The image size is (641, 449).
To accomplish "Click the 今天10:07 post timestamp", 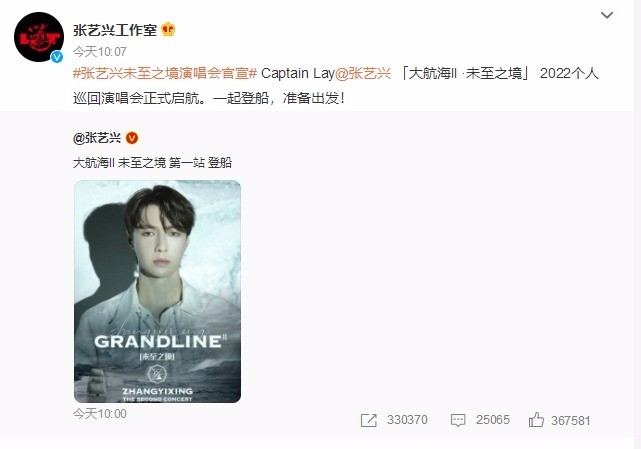I will click(x=100, y=52).
